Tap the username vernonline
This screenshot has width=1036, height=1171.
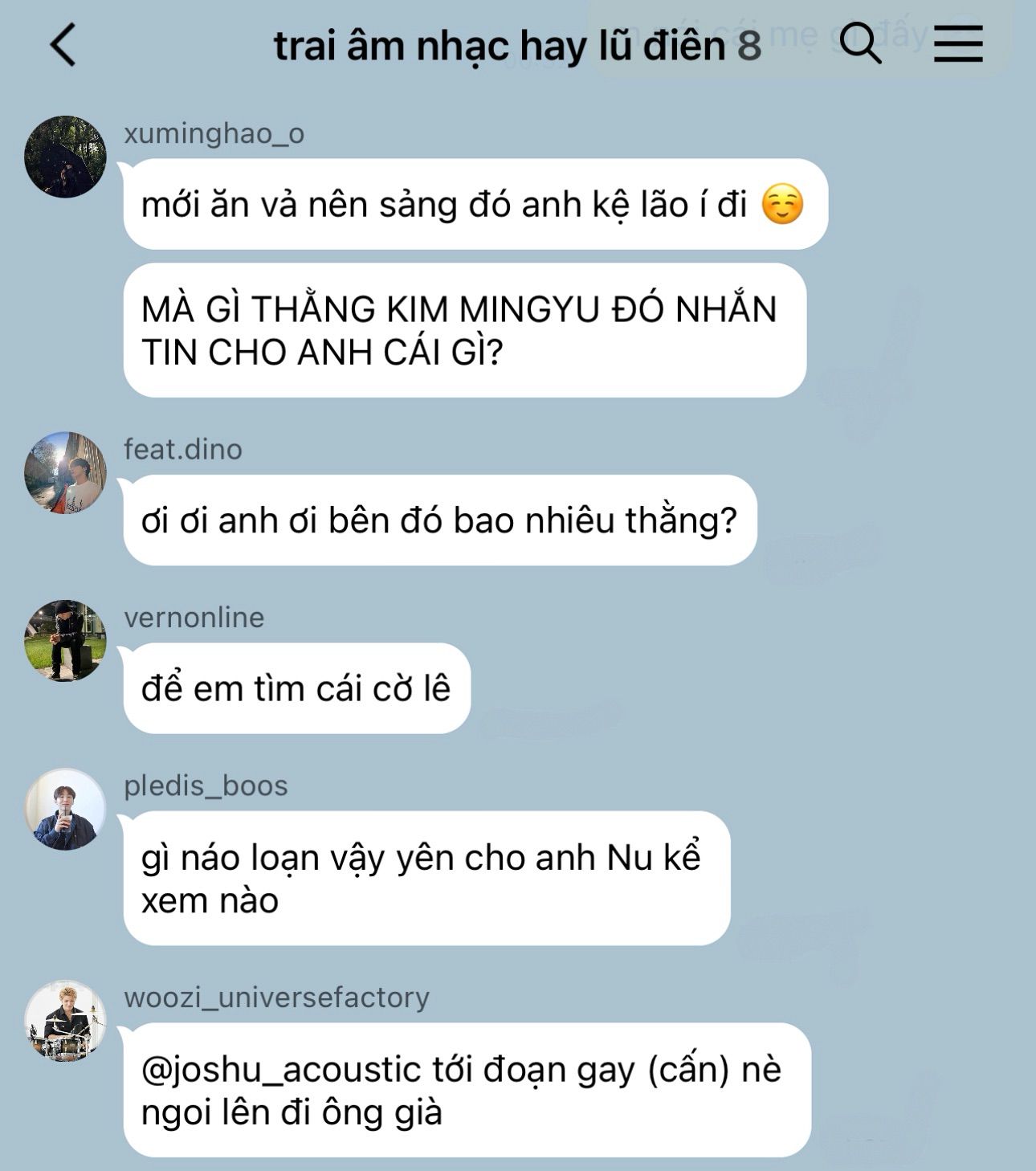click(x=194, y=617)
